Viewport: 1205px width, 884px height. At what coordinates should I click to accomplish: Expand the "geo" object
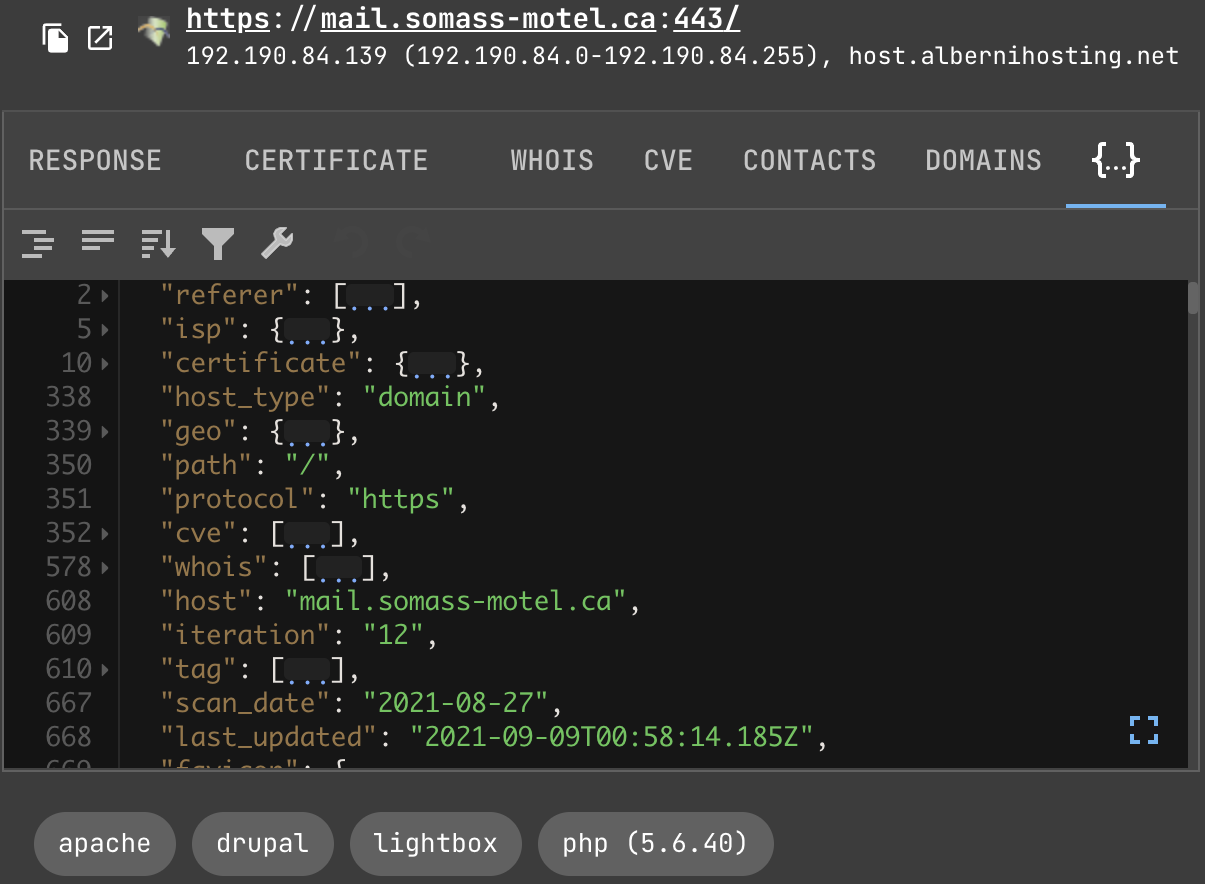(x=103, y=431)
